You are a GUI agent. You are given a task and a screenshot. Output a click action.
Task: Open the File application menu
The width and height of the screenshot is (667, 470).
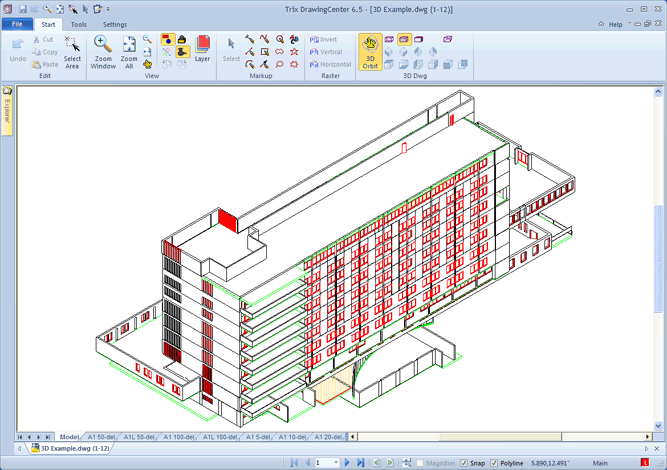(17, 24)
